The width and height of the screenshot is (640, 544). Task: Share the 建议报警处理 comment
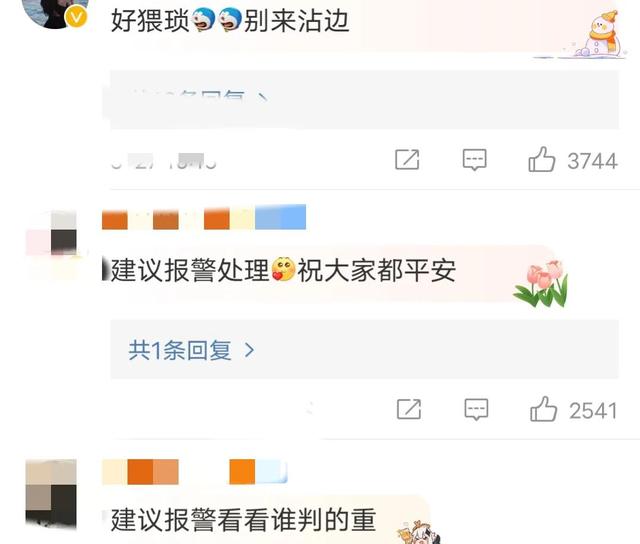pos(409,409)
